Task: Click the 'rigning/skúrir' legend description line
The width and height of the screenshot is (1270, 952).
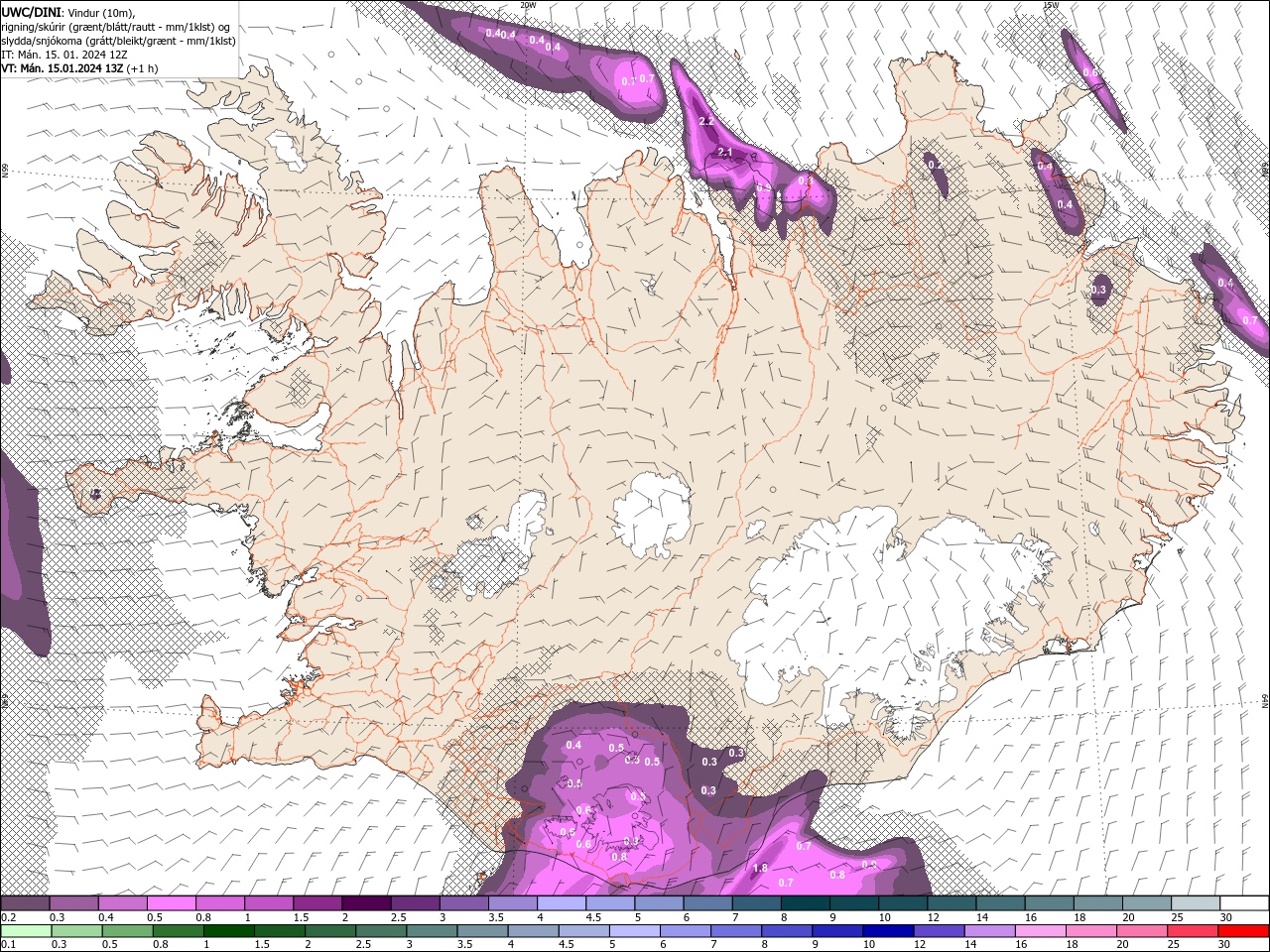Action: (x=116, y=27)
